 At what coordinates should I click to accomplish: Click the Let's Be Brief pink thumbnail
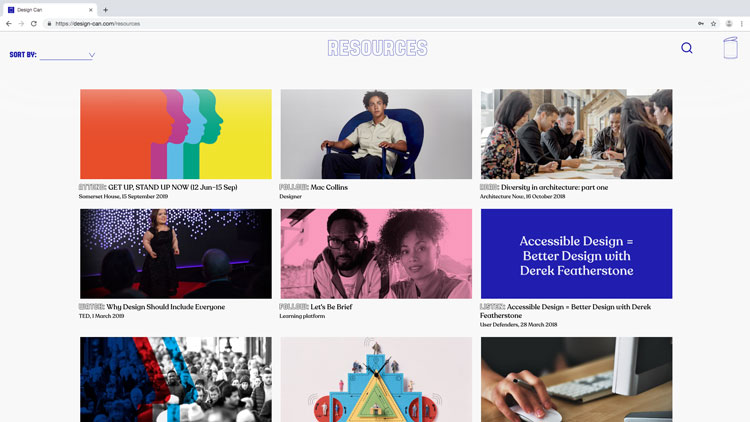[376, 254]
